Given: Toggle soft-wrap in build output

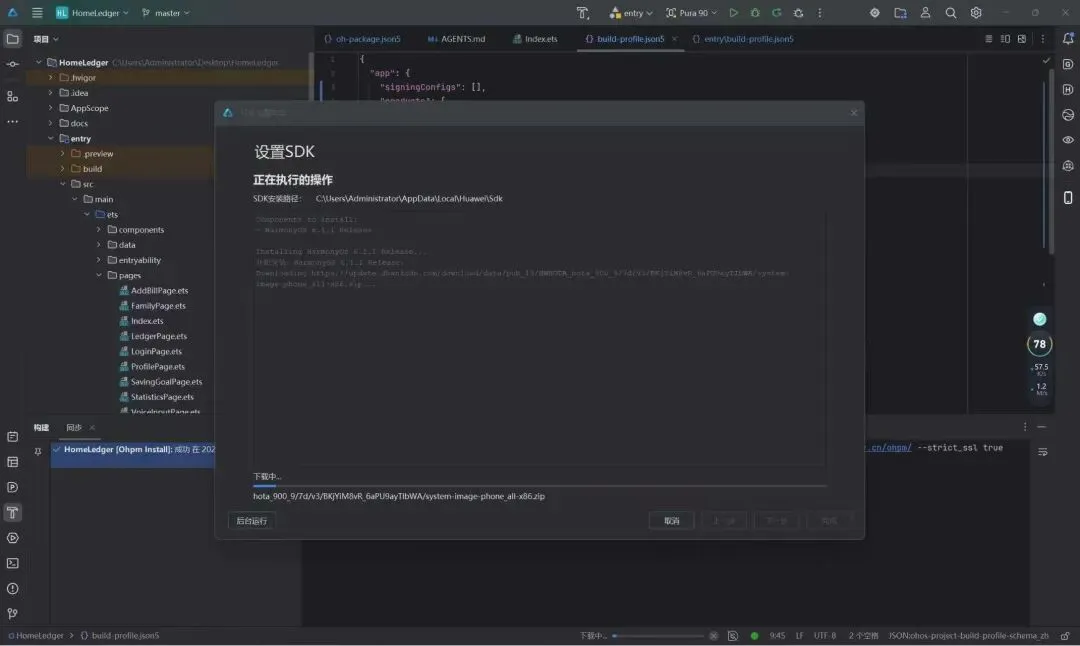Looking at the screenshot, I should pyautogui.click(x=1043, y=452).
